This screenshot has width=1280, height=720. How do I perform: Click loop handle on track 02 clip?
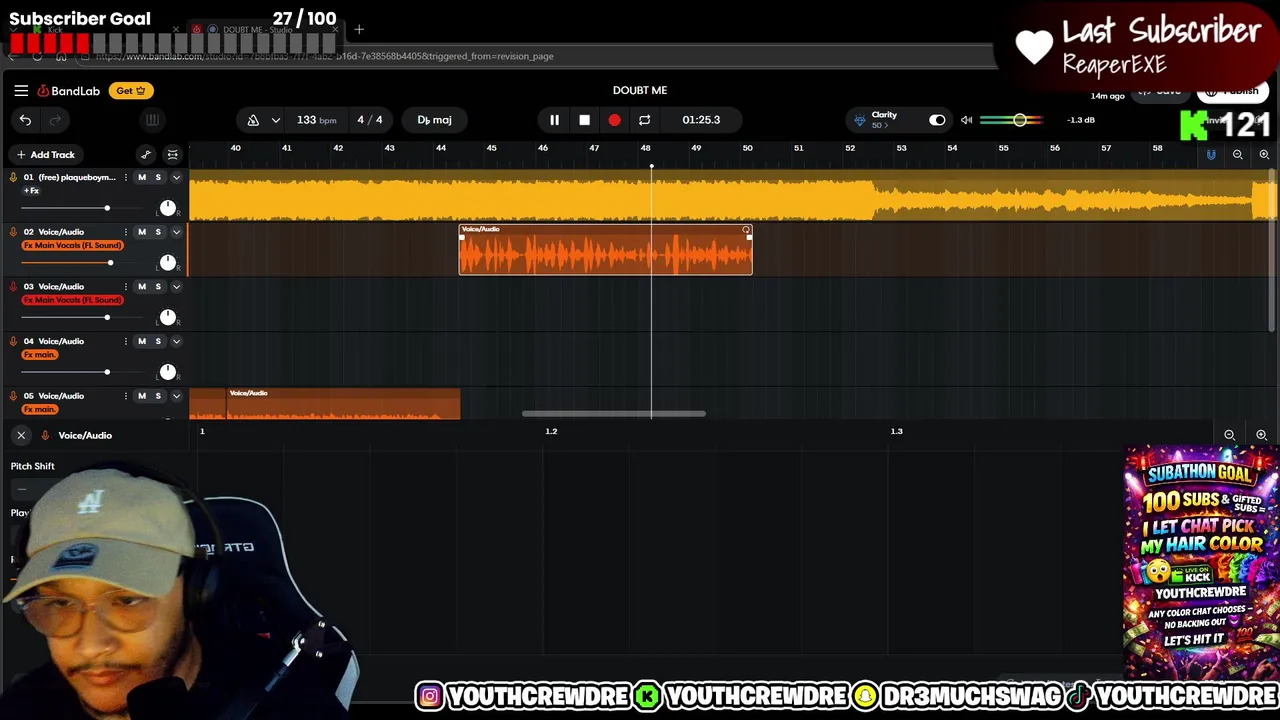point(746,230)
